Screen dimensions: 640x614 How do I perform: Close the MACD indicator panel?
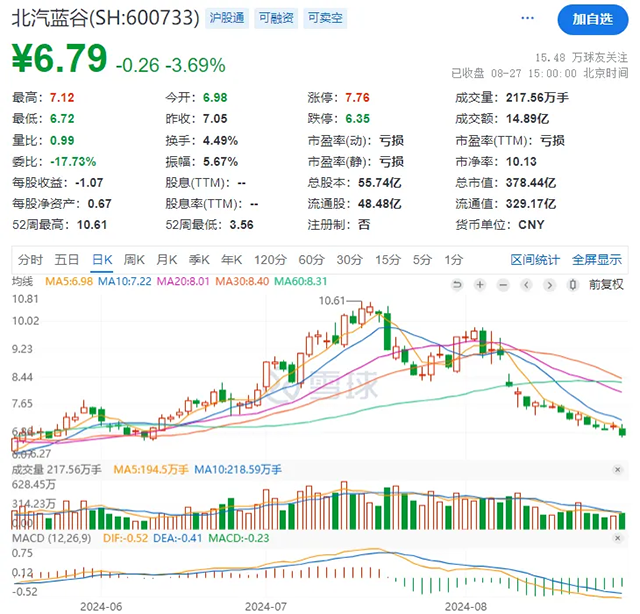pos(618,538)
